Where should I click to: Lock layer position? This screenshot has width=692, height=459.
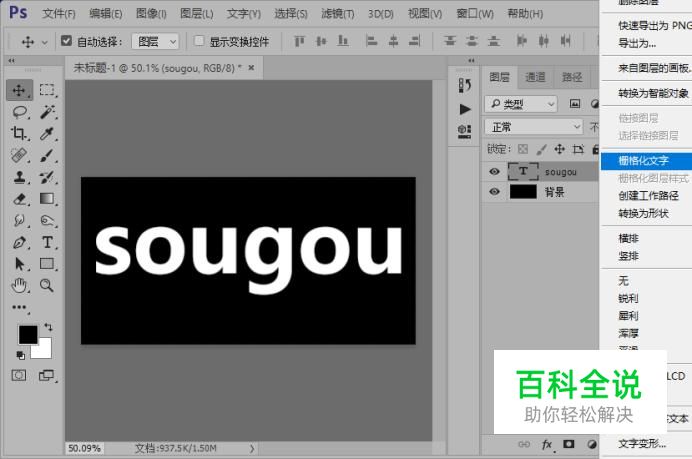(560, 149)
